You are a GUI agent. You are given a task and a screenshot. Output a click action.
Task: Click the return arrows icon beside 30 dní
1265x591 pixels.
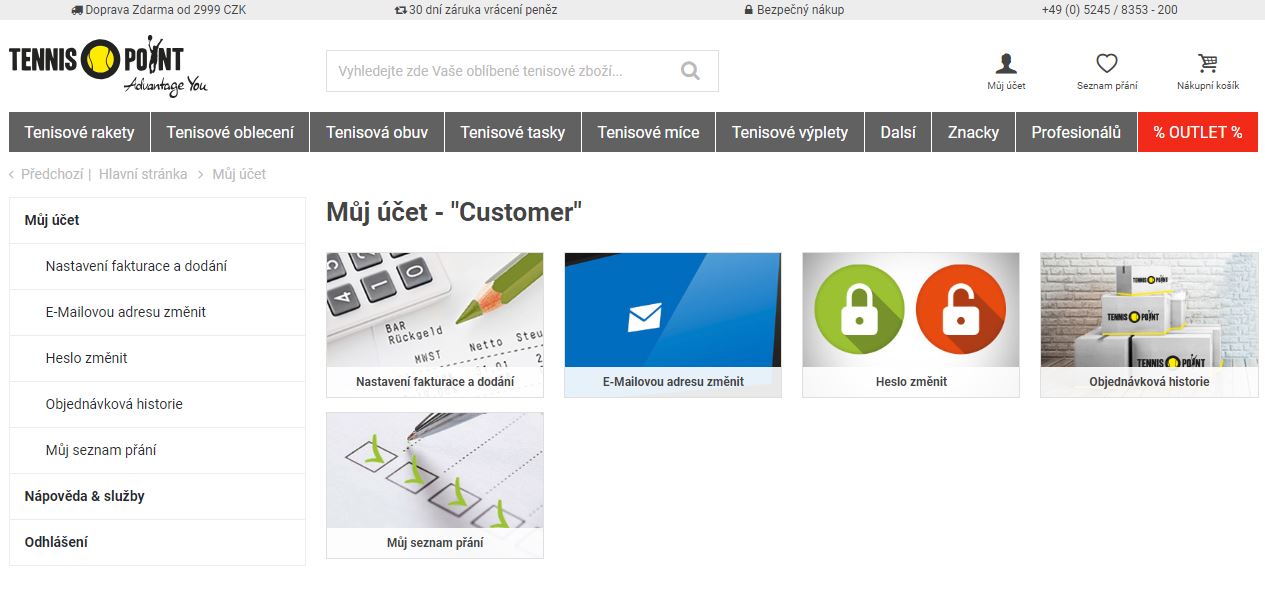tap(401, 10)
